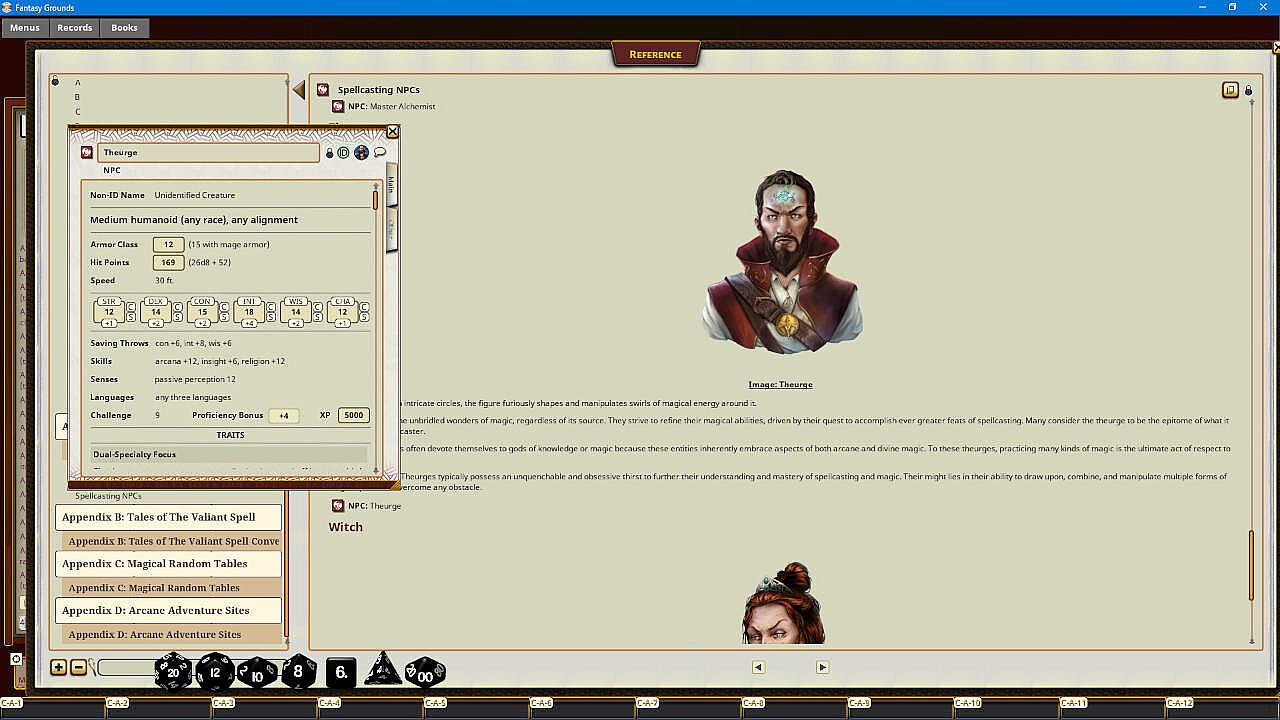This screenshot has height=720, width=1280.
Task: Open the Books menu
Action: click(125, 28)
